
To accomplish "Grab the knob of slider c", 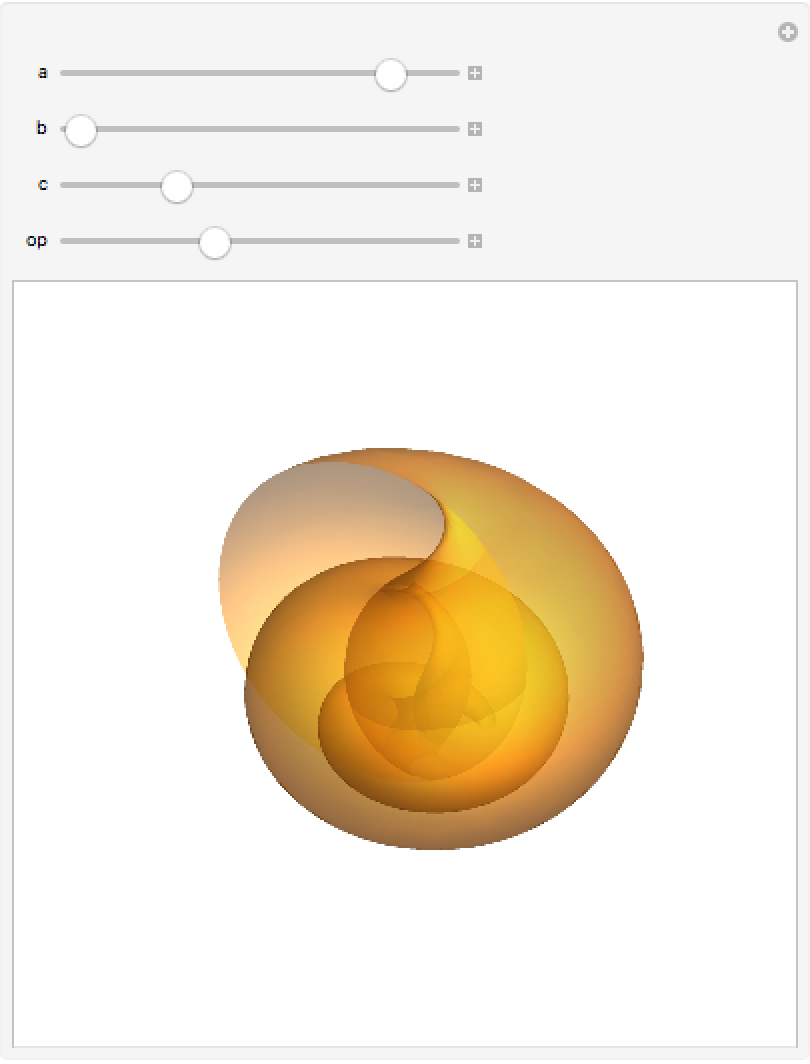I will click(x=177, y=186).
